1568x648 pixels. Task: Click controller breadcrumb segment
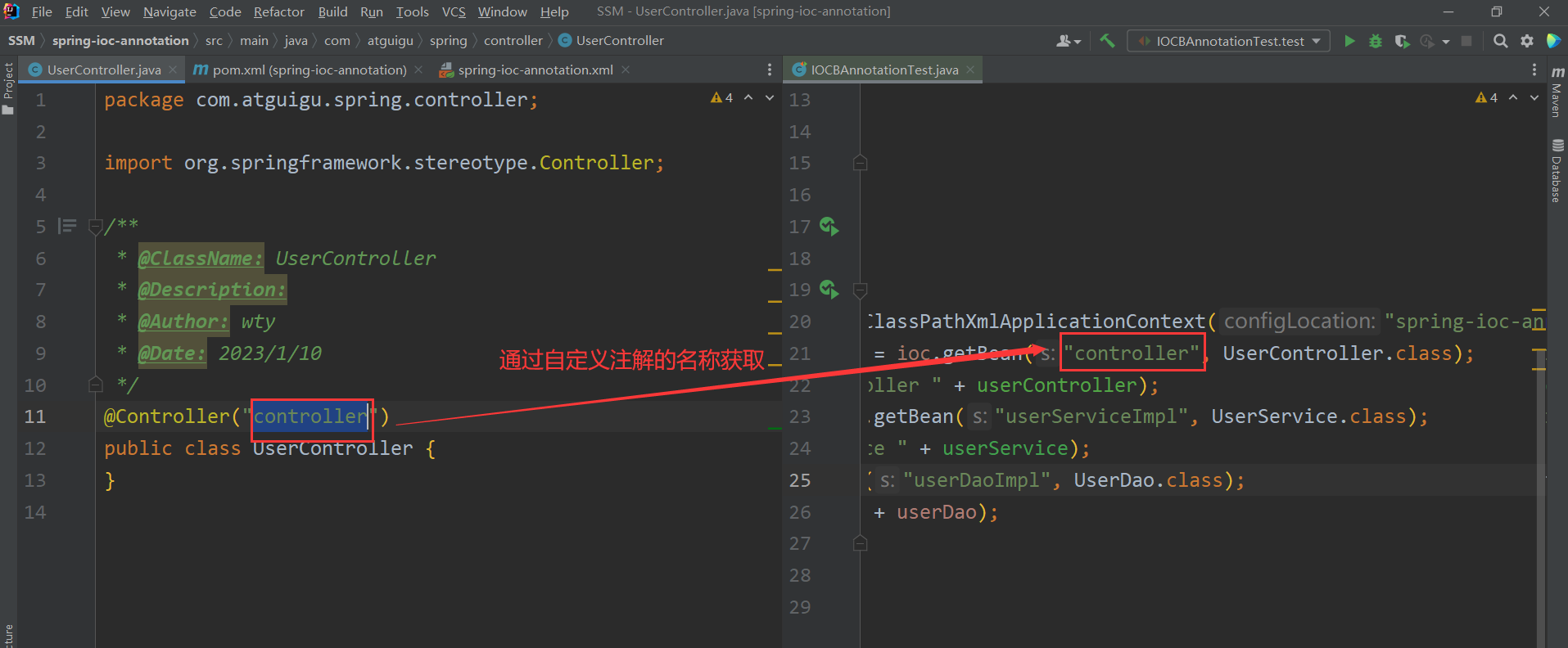[513, 41]
